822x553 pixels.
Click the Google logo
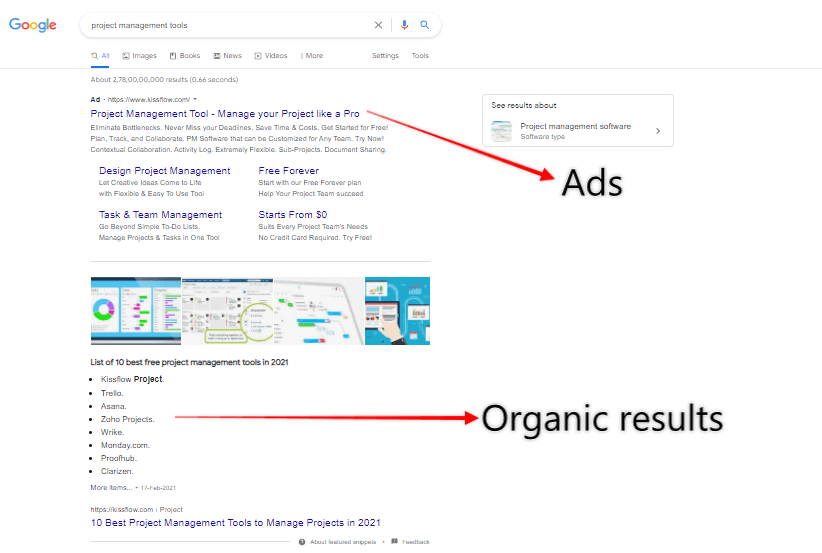(x=33, y=25)
